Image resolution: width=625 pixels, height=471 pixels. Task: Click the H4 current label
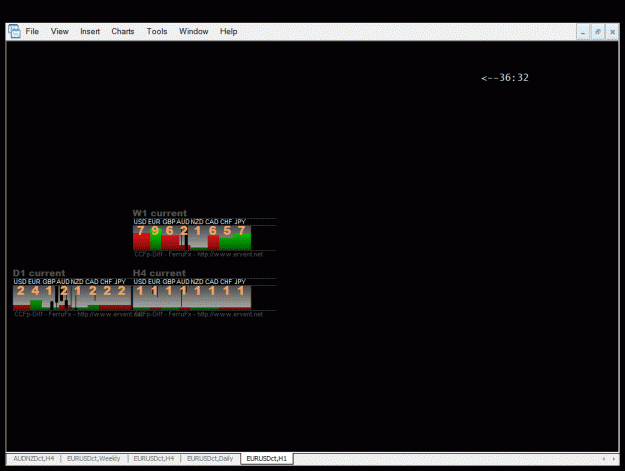(159, 273)
